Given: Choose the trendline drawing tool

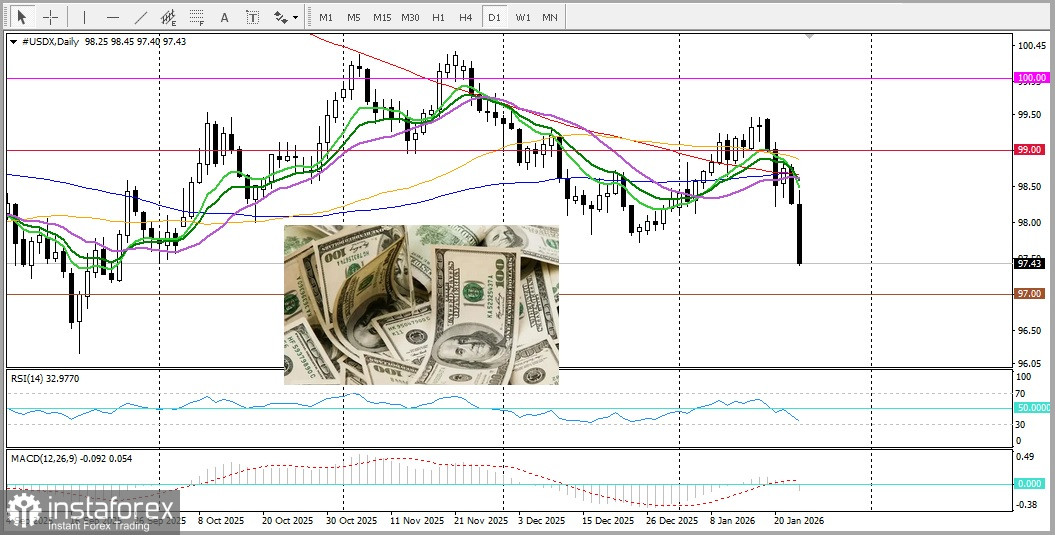Looking at the screenshot, I should pyautogui.click(x=140, y=17).
